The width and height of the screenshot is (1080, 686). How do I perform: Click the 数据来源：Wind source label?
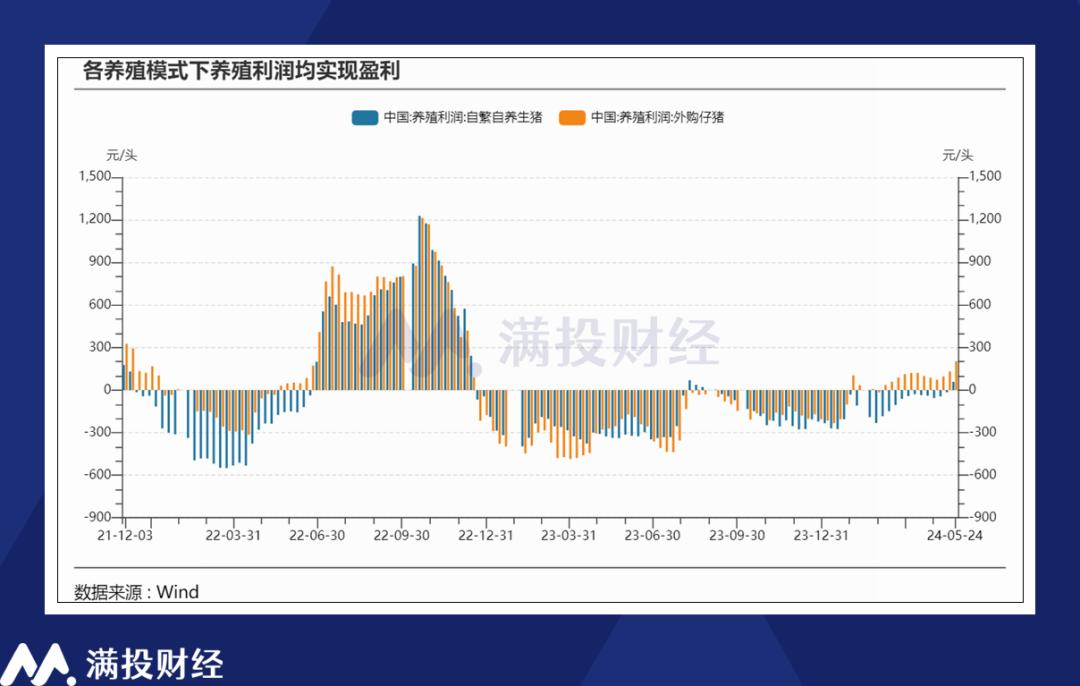pyautogui.click(x=136, y=592)
